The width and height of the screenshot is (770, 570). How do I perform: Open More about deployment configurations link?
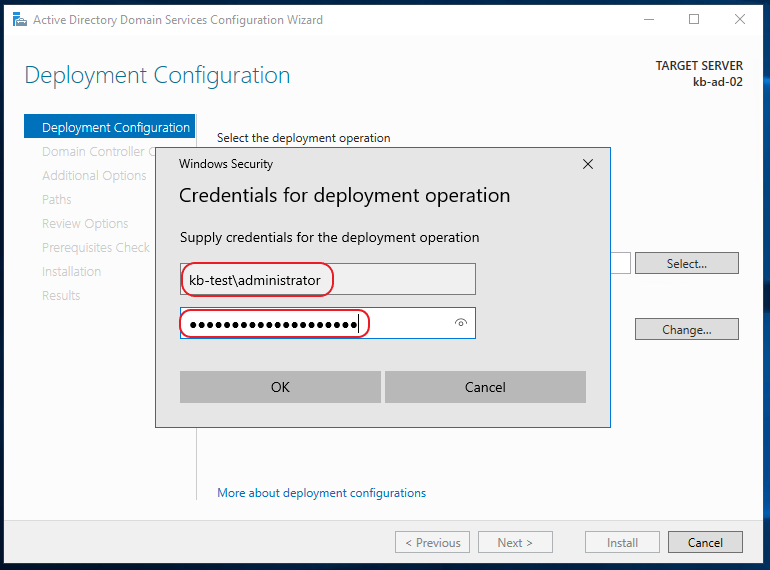(322, 492)
